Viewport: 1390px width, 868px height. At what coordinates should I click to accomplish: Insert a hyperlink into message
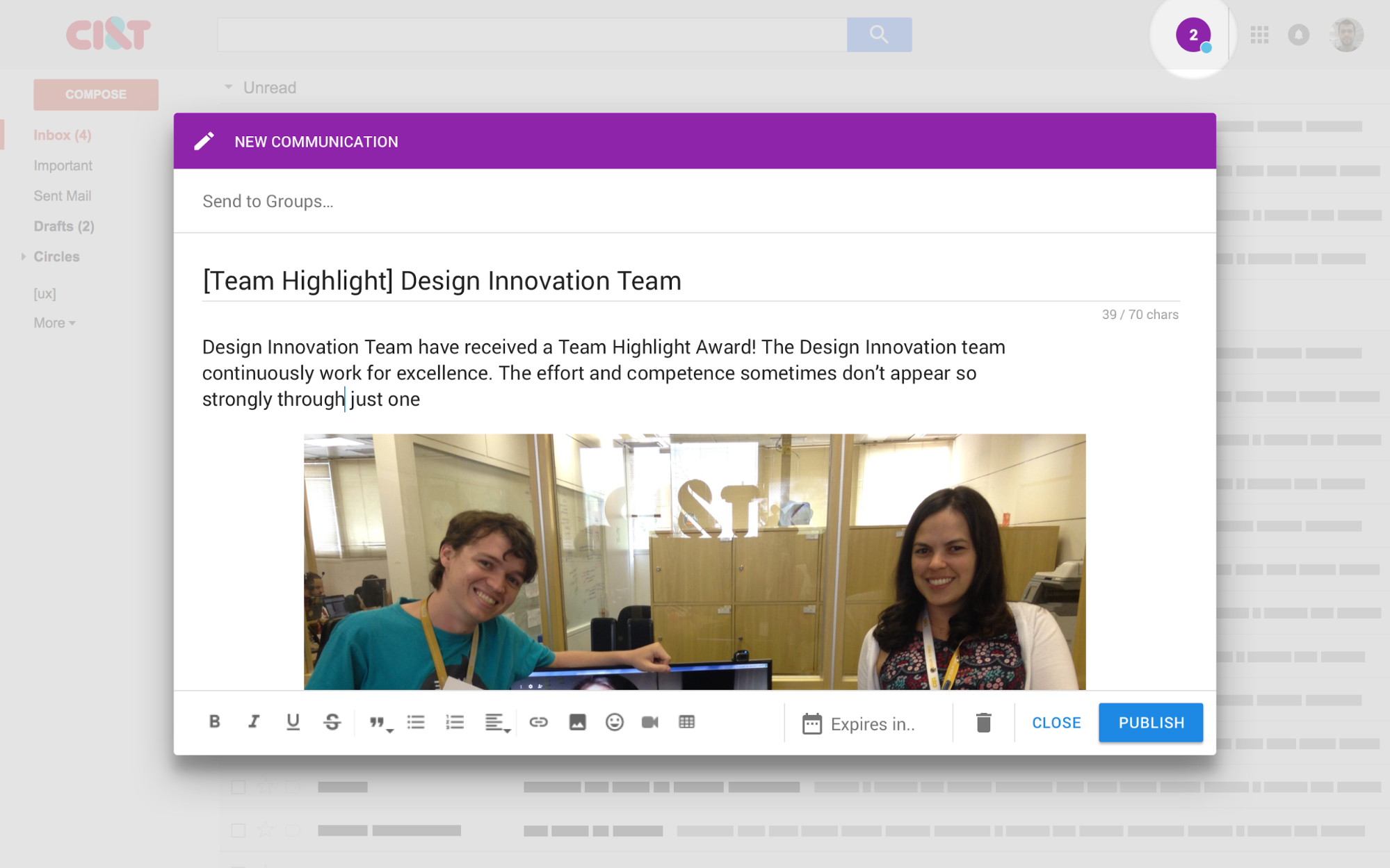(x=538, y=722)
